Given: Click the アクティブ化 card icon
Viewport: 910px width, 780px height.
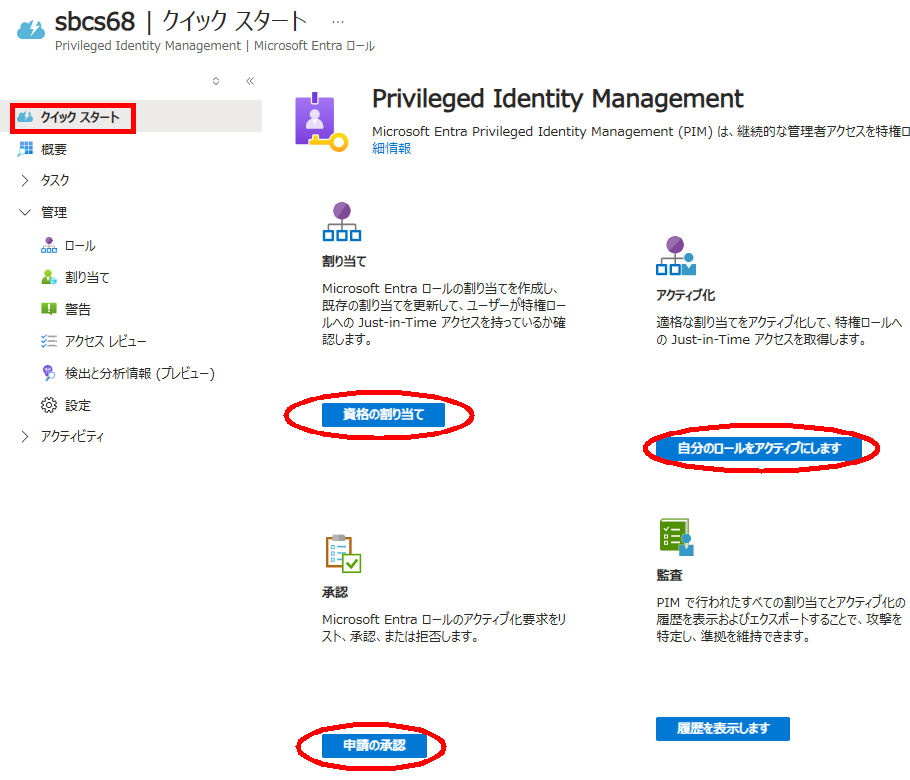Looking at the screenshot, I should pyautogui.click(x=676, y=255).
